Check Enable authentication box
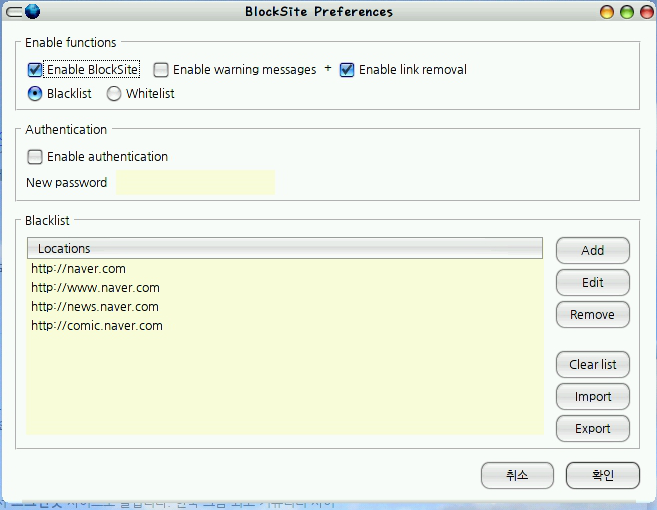657x510 pixels. coord(35,157)
